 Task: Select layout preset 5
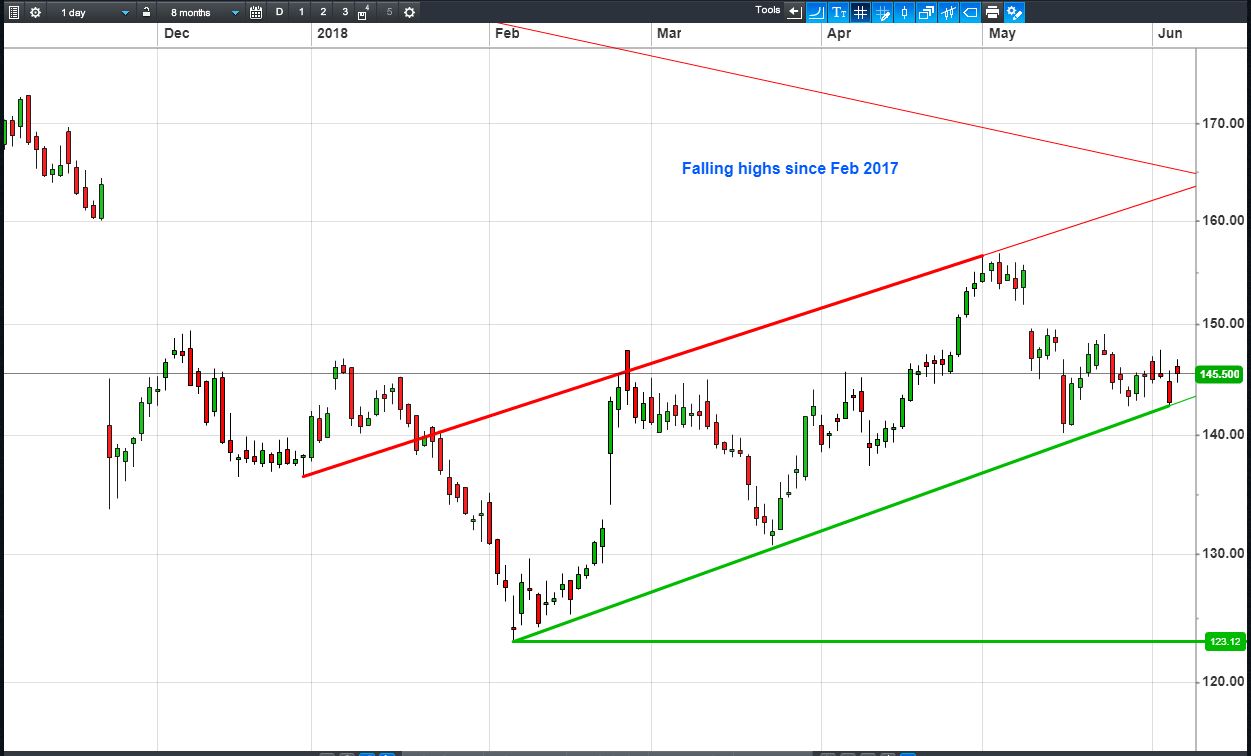click(389, 12)
